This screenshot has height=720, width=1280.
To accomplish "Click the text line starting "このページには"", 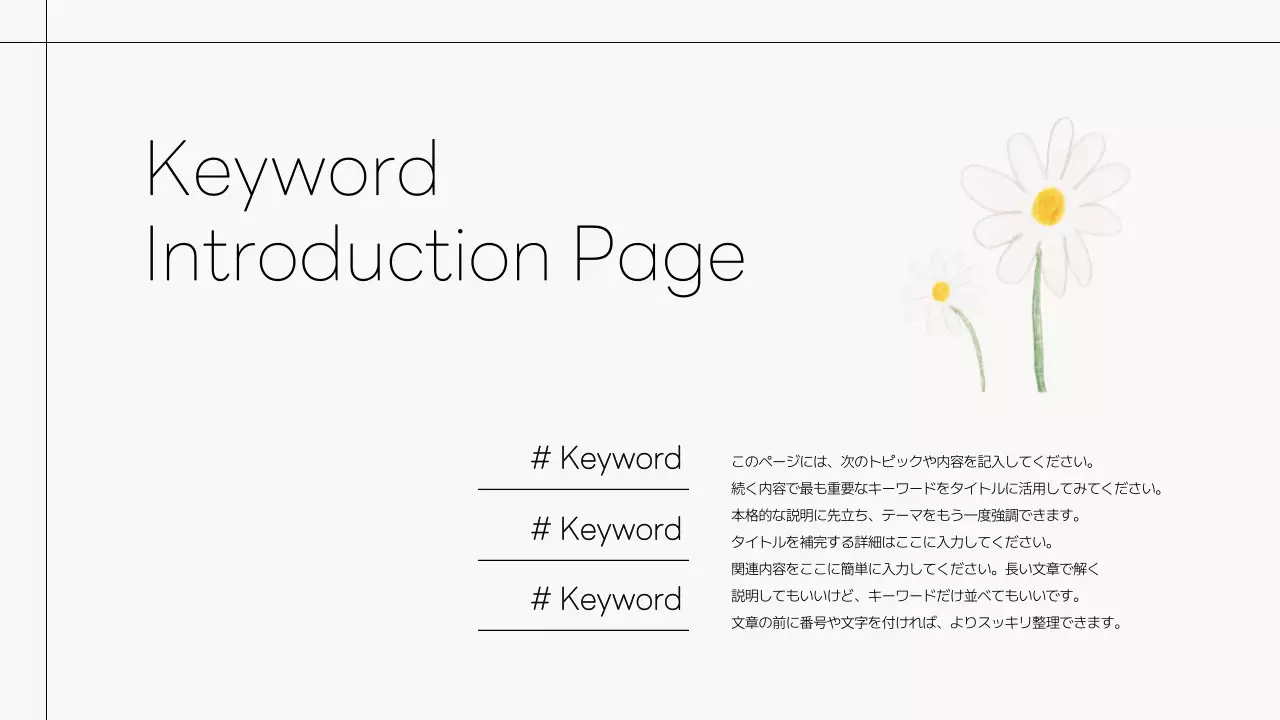I will pos(914,462).
